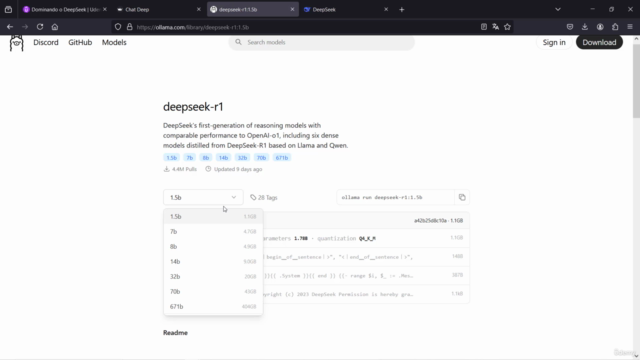
Task: Click the a42b25d8c10a hash text
Action: (x=430, y=221)
